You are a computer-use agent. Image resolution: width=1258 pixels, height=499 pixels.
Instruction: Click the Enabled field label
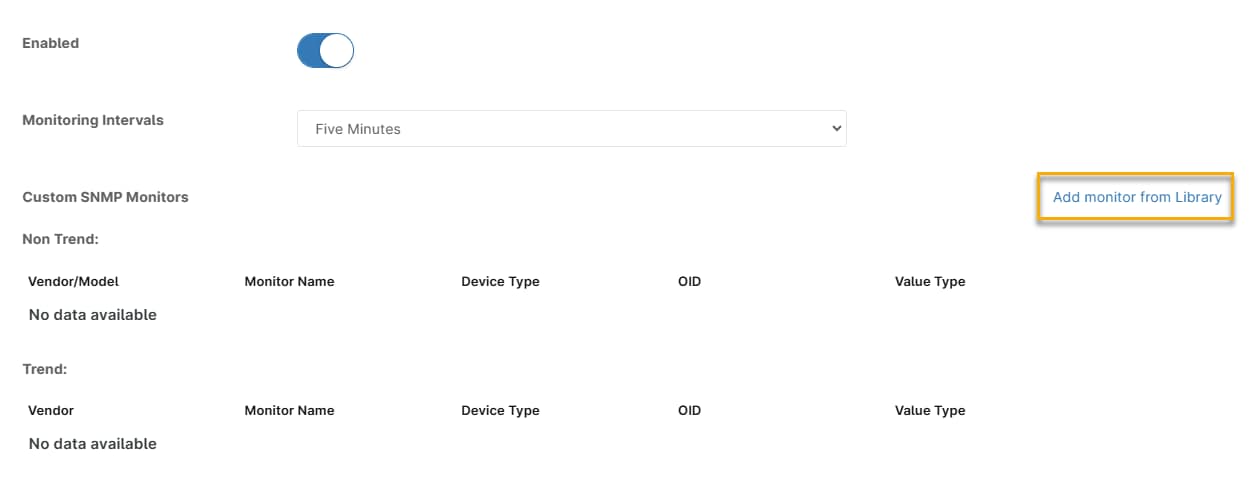point(50,44)
